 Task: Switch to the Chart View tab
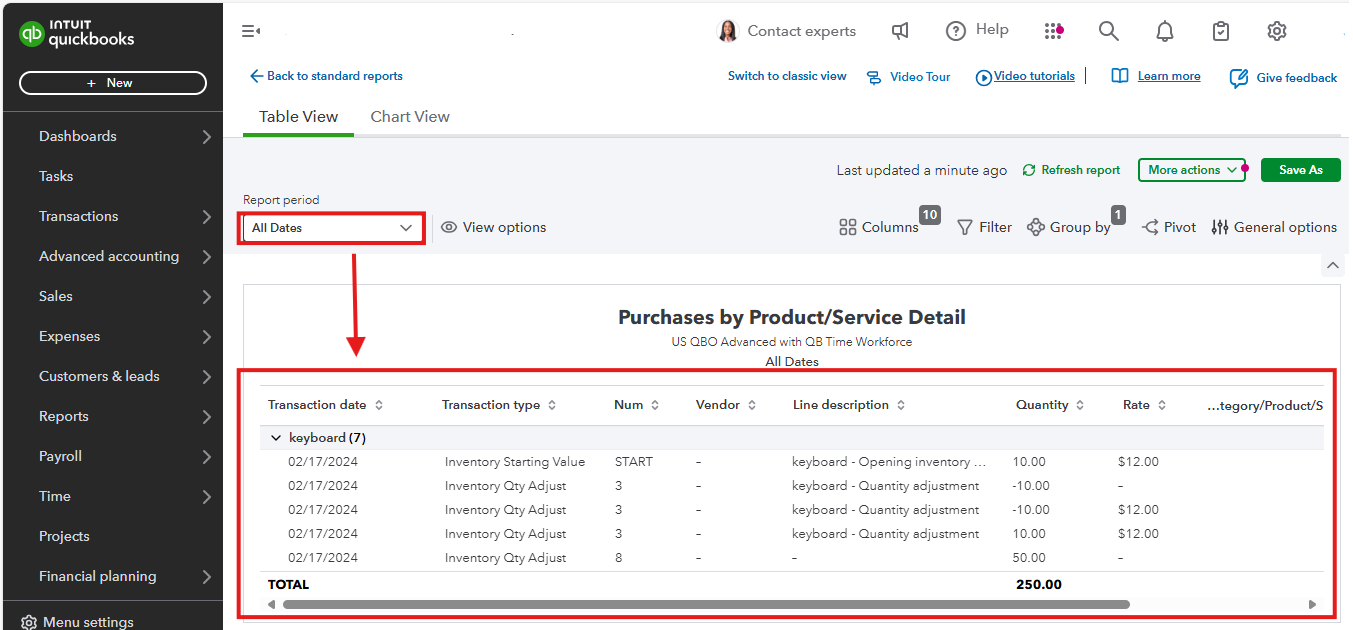410,117
